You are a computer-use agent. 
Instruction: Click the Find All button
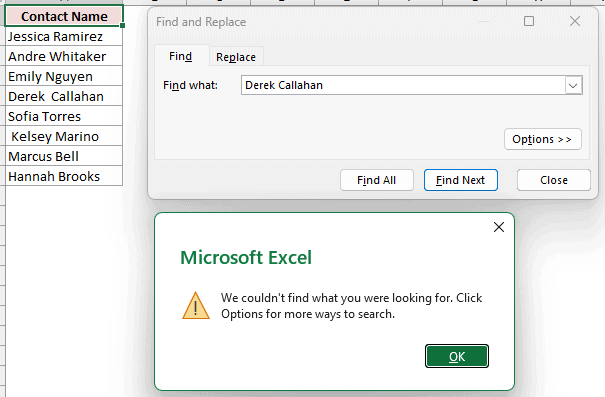pos(377,180)
